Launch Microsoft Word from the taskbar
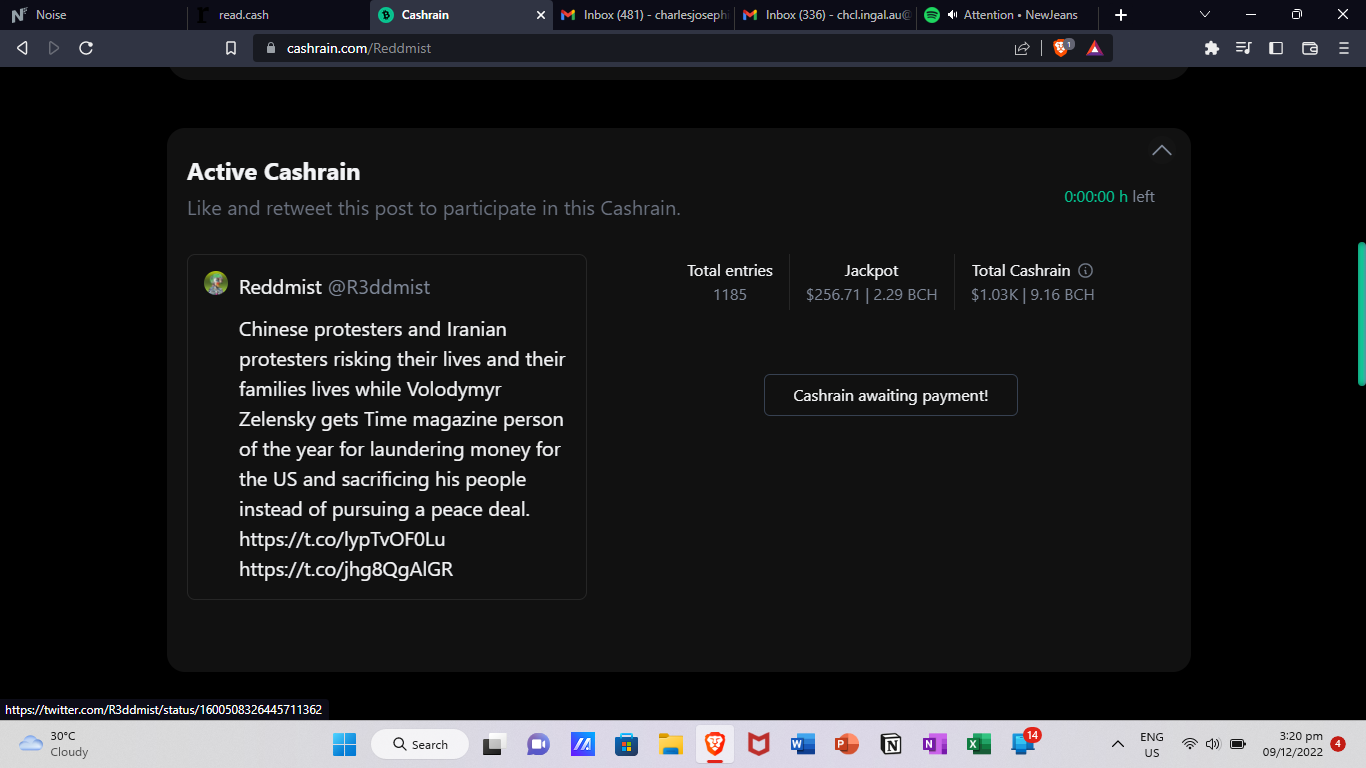1366x768 pixels. tap(803, 744)
